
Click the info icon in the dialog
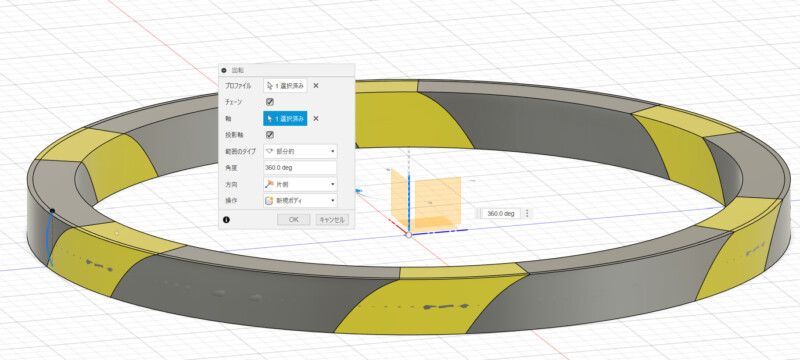[x=226, y=220]
